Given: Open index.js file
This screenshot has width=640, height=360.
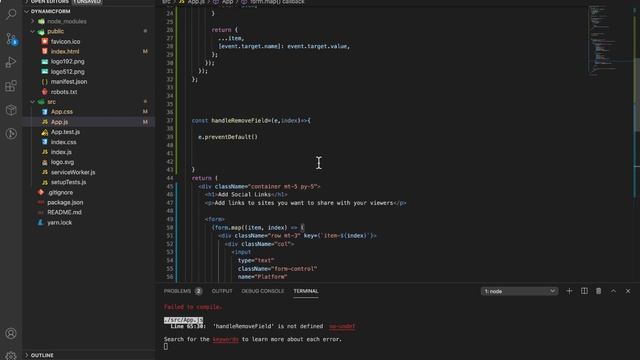Looking at the screenshot, I should 61,152.
